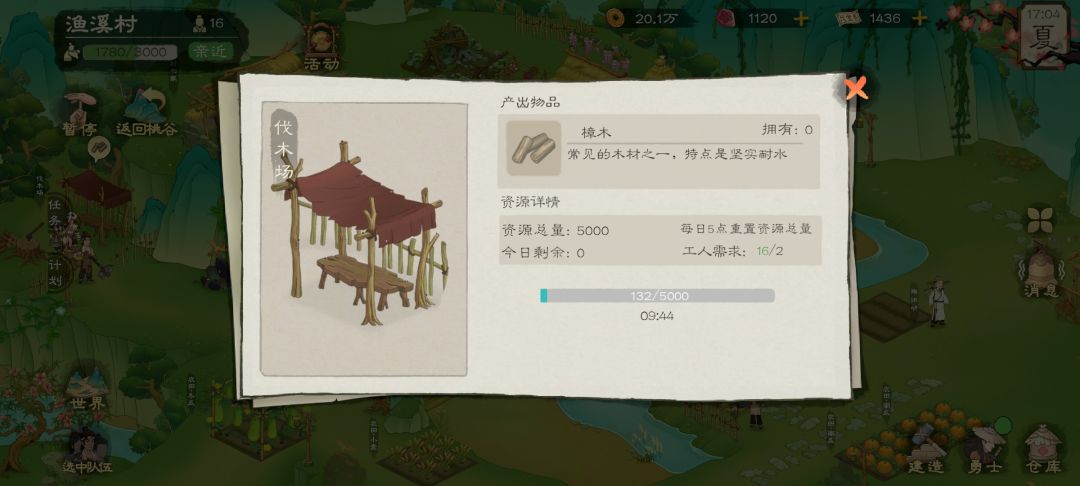Open the 勇士 warriors icon
The image size is (1080, 486).
pos(984,451)
